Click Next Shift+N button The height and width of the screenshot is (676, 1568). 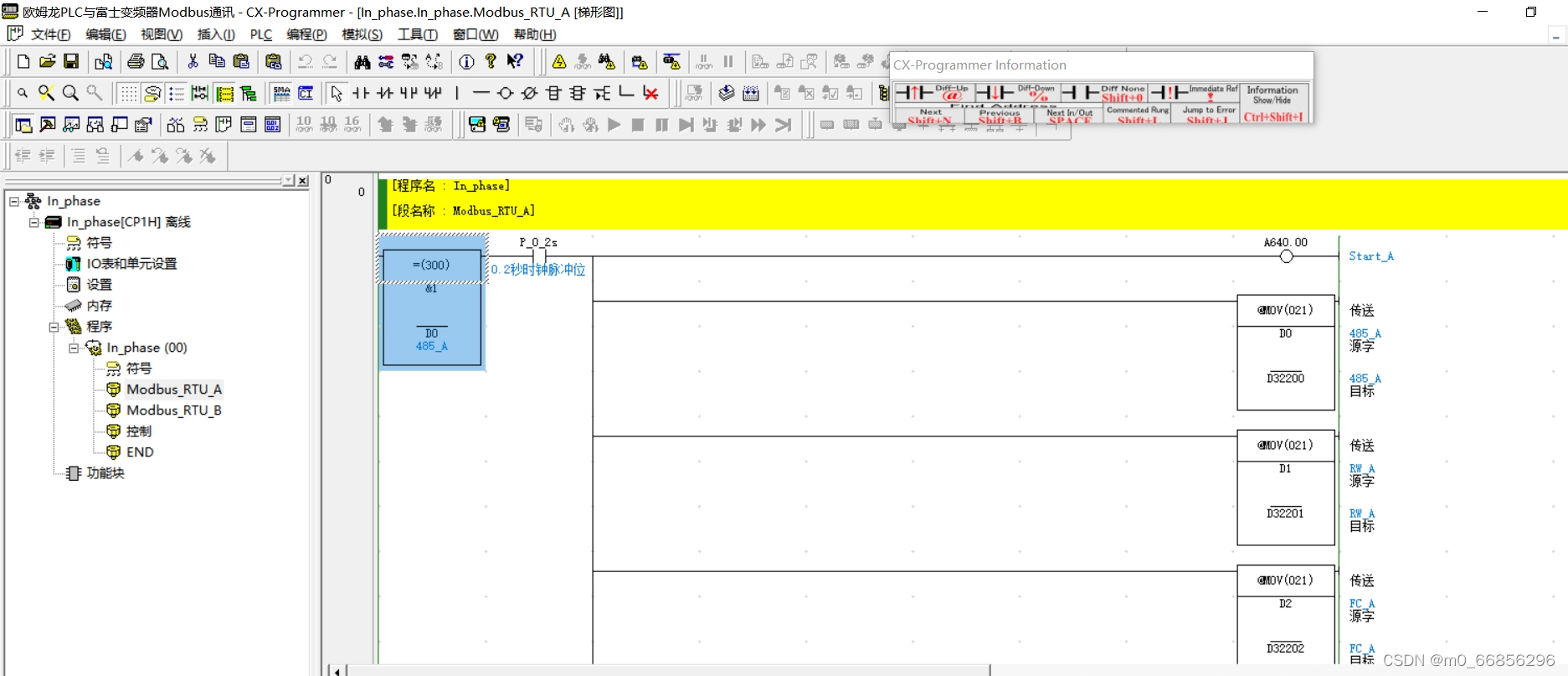(929, 116)
